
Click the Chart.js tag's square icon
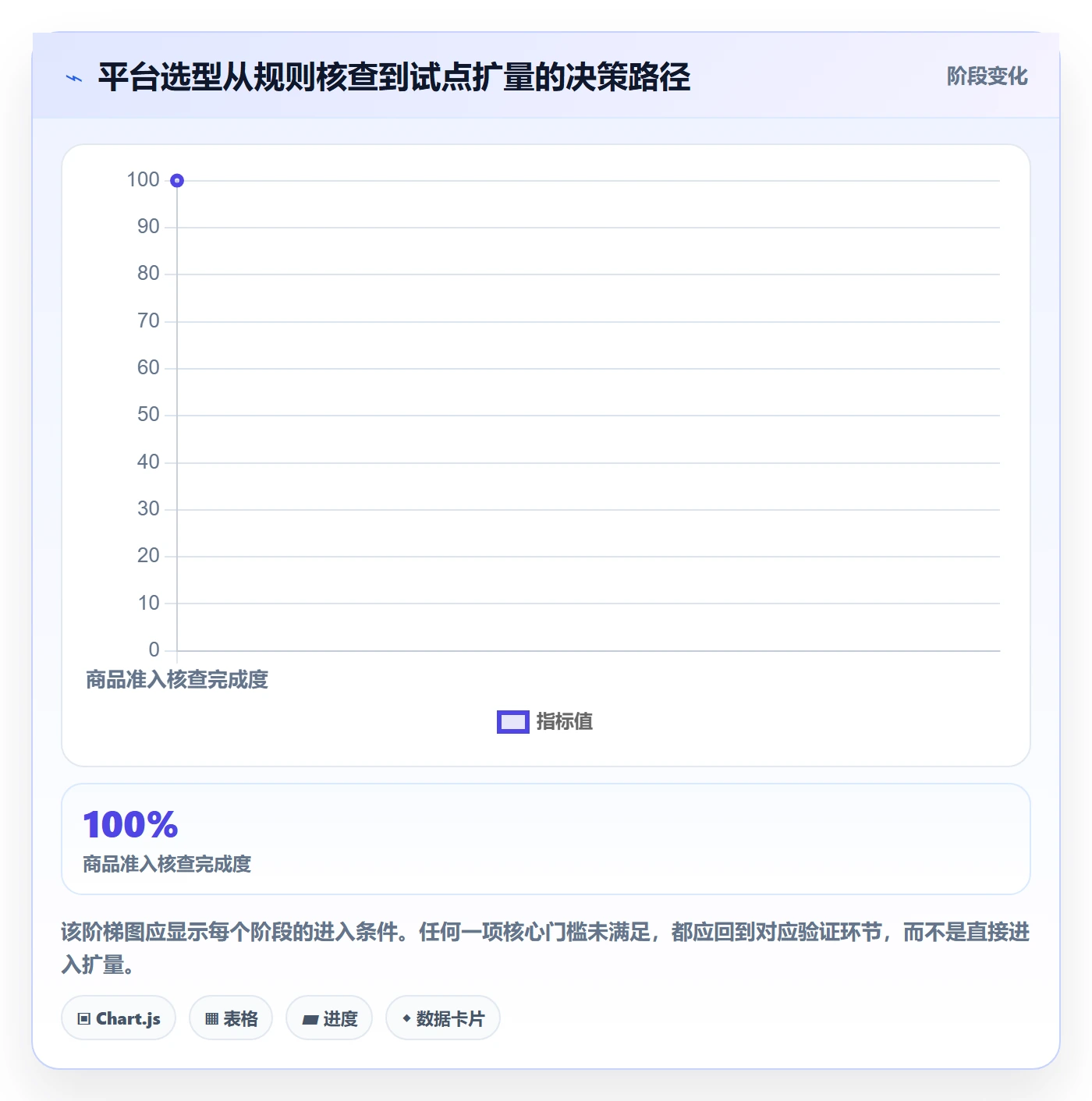[84, 1019]
